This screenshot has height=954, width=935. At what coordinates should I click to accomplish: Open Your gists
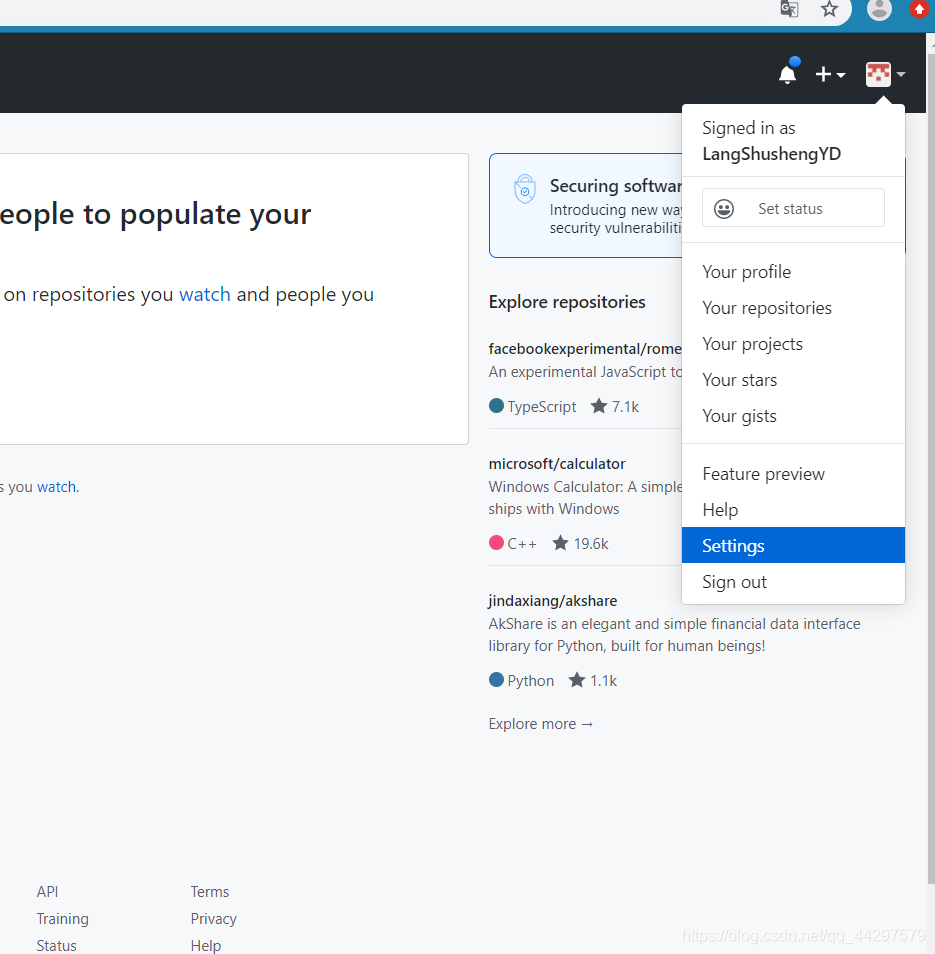pyautogui.click(x=793, y=416)
